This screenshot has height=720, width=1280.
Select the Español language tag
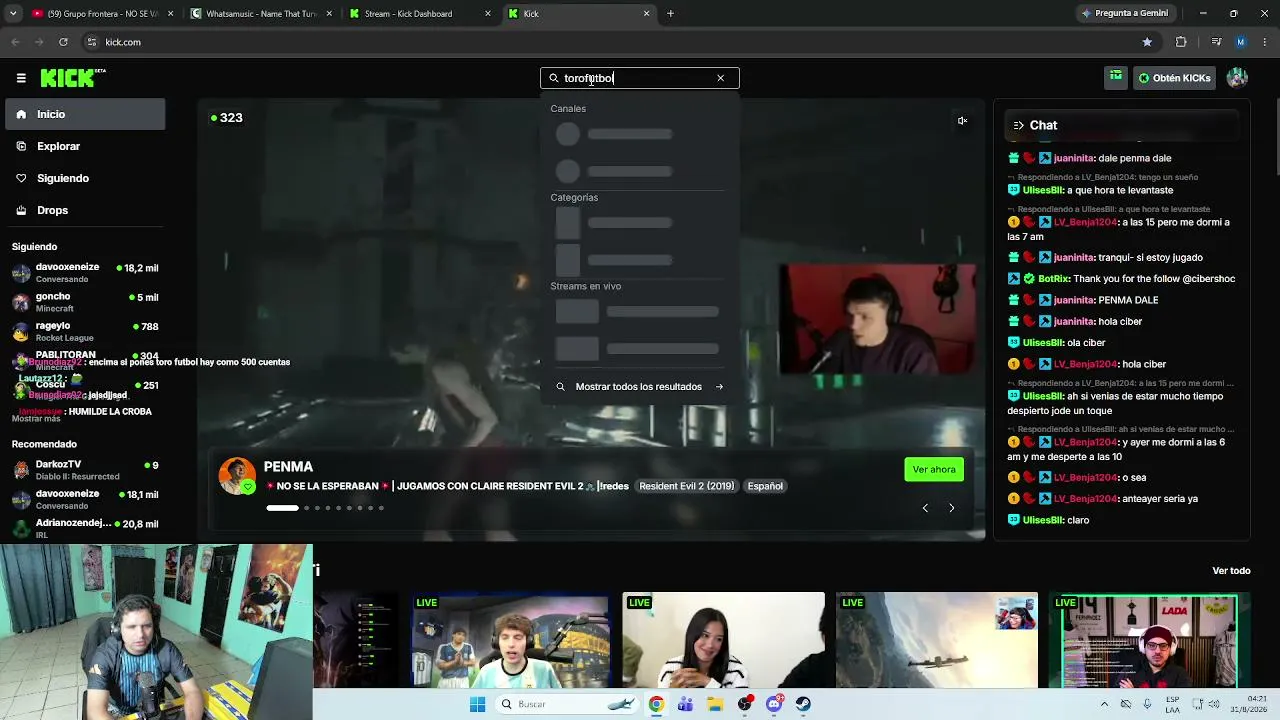click(765, 486)
